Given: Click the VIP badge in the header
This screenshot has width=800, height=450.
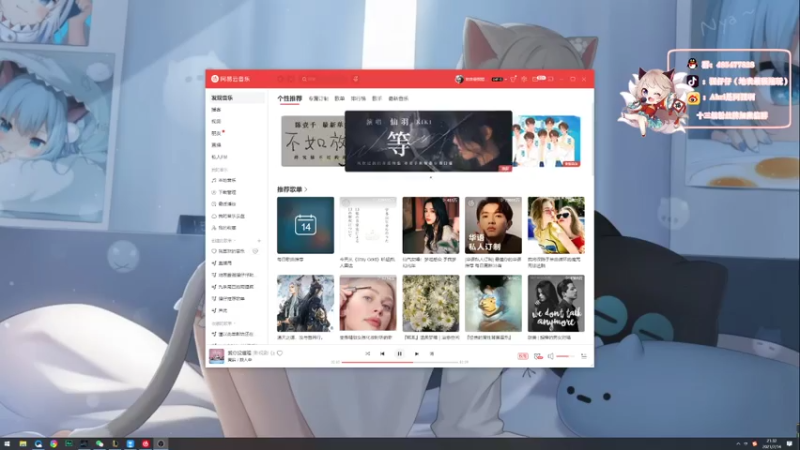Looking at the screenshot, I should 496,79.
